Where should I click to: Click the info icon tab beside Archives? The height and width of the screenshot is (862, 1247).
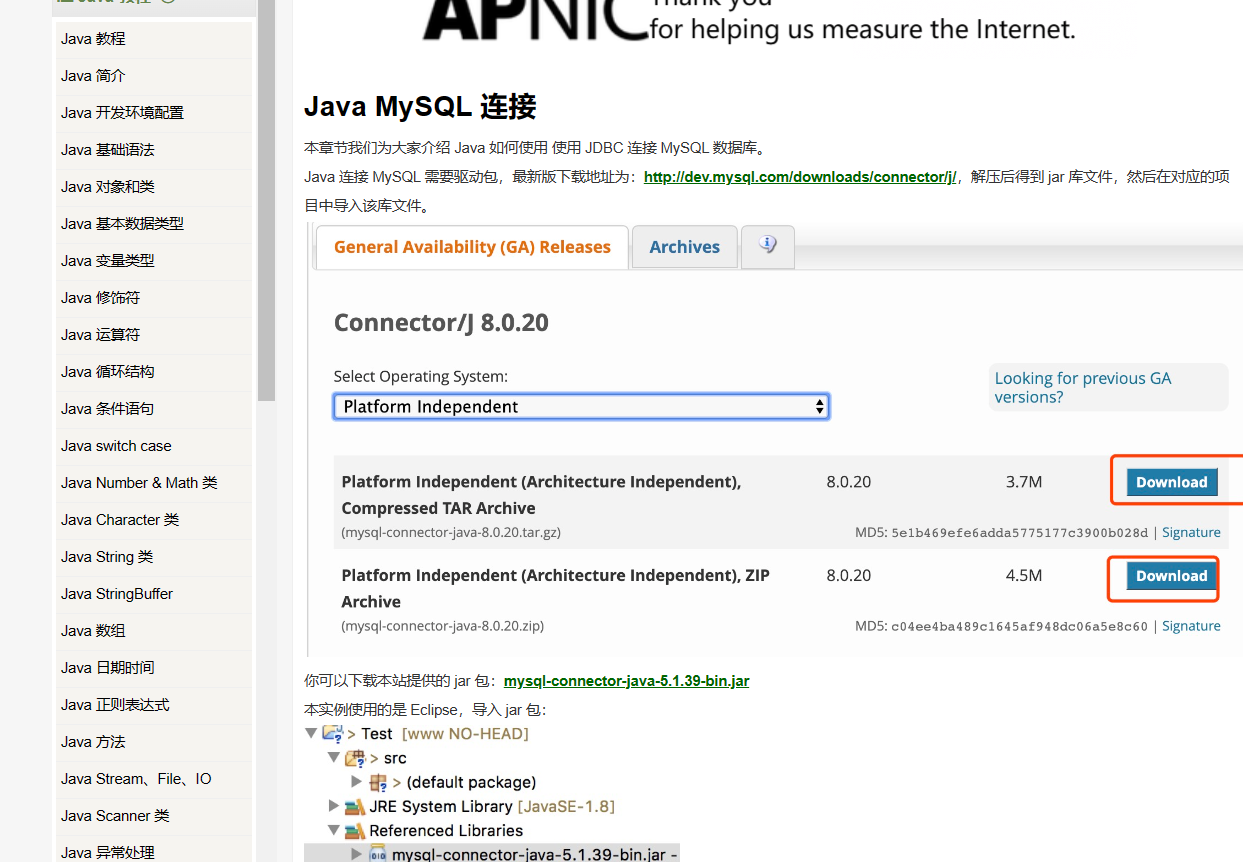768,246
